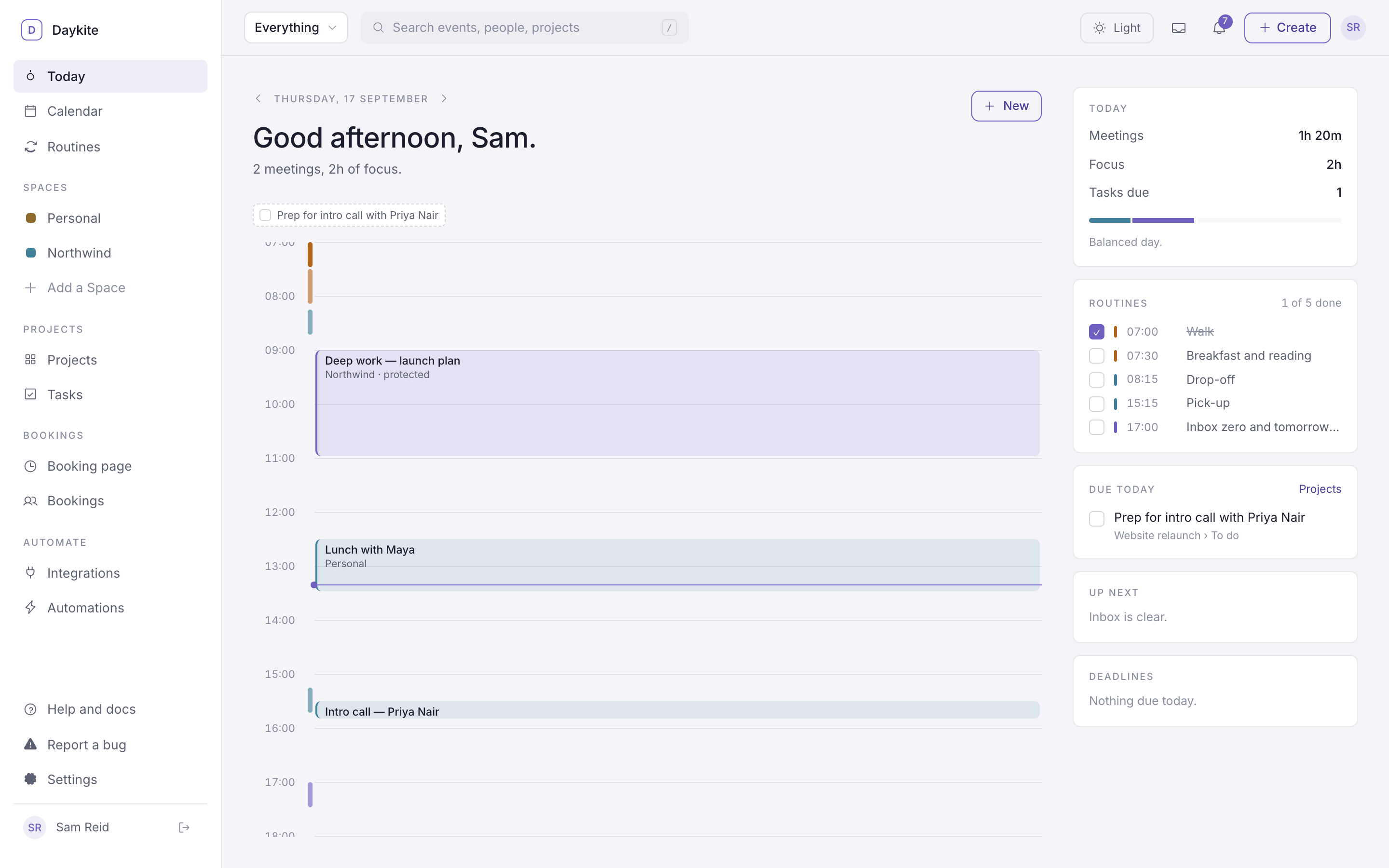Click the Daykite logo icon
Image resolution: width=1389 pixels, height=868 pixels.
click(x=31, y=30)
